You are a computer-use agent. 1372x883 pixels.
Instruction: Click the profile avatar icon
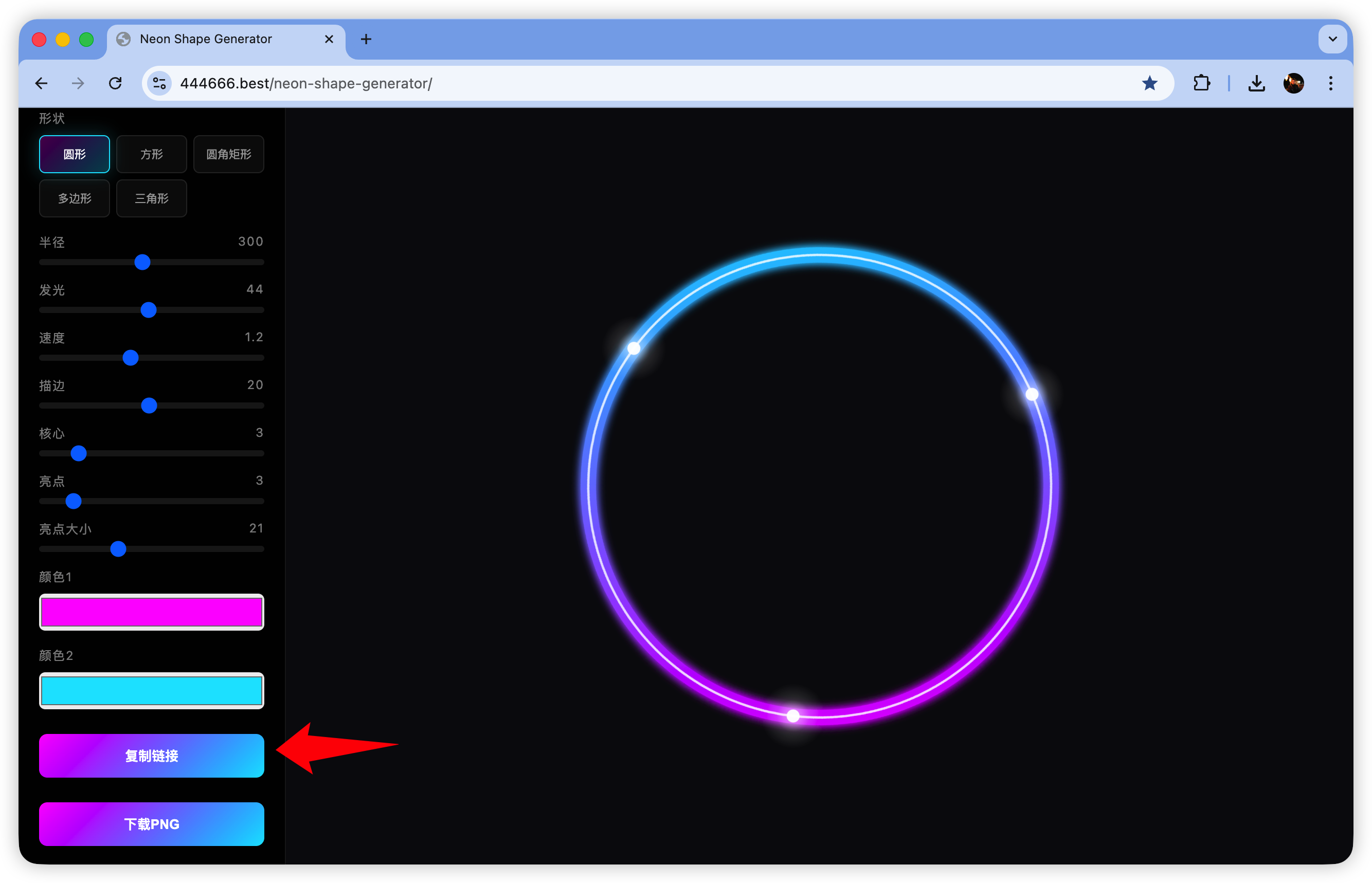[1293, 84]
